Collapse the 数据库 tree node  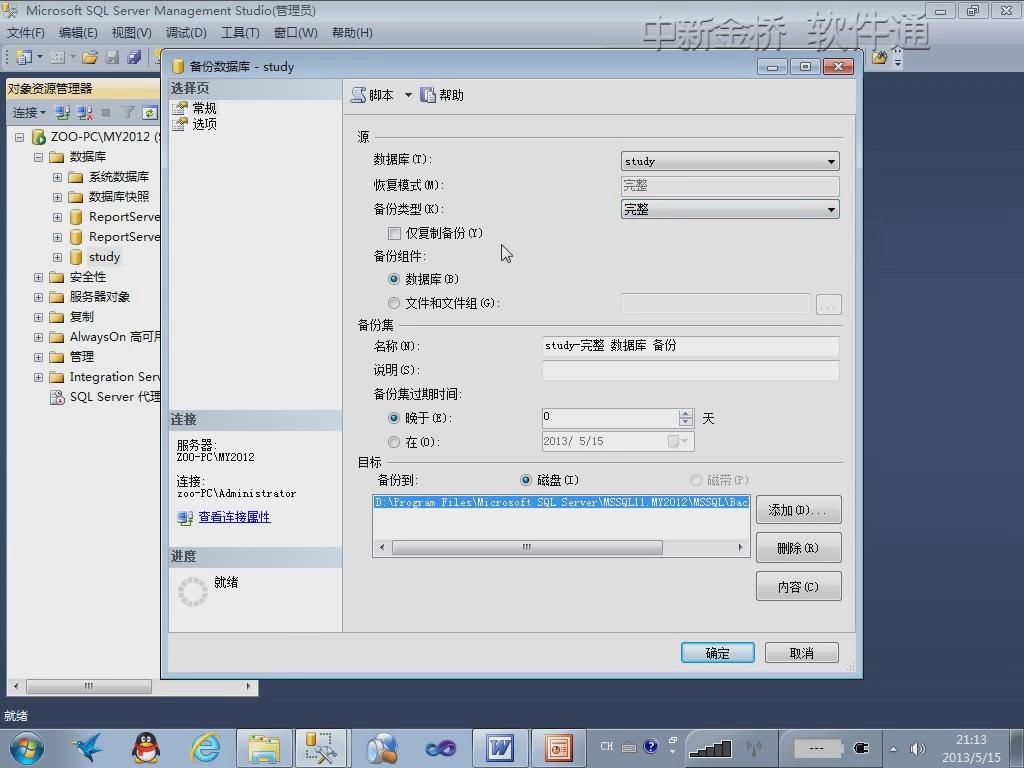pos(39,157)
